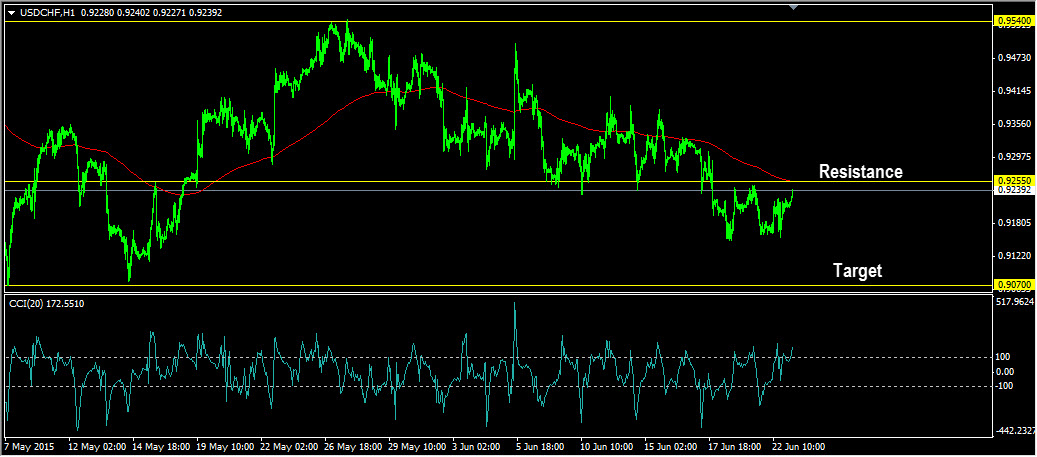Click the 0.94730 price scale value
The width and height of the screenshot is (1037, 457).
point(1017,58)
